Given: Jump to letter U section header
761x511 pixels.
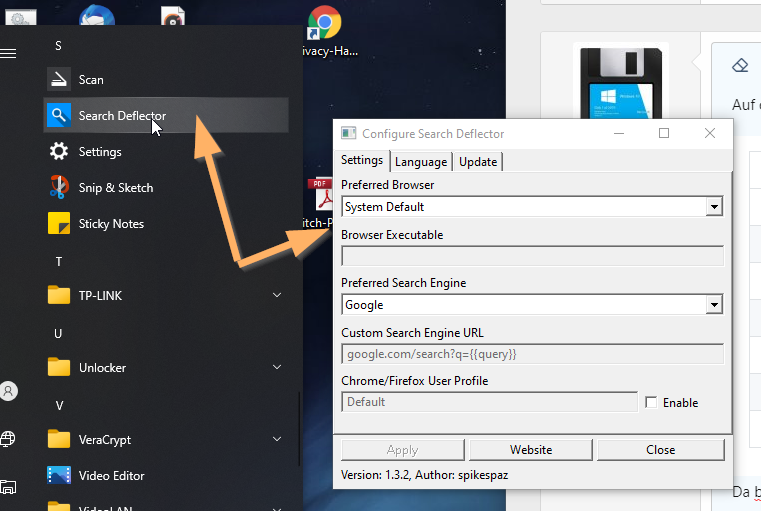Looking at the screenshot, I should point(58,333).
